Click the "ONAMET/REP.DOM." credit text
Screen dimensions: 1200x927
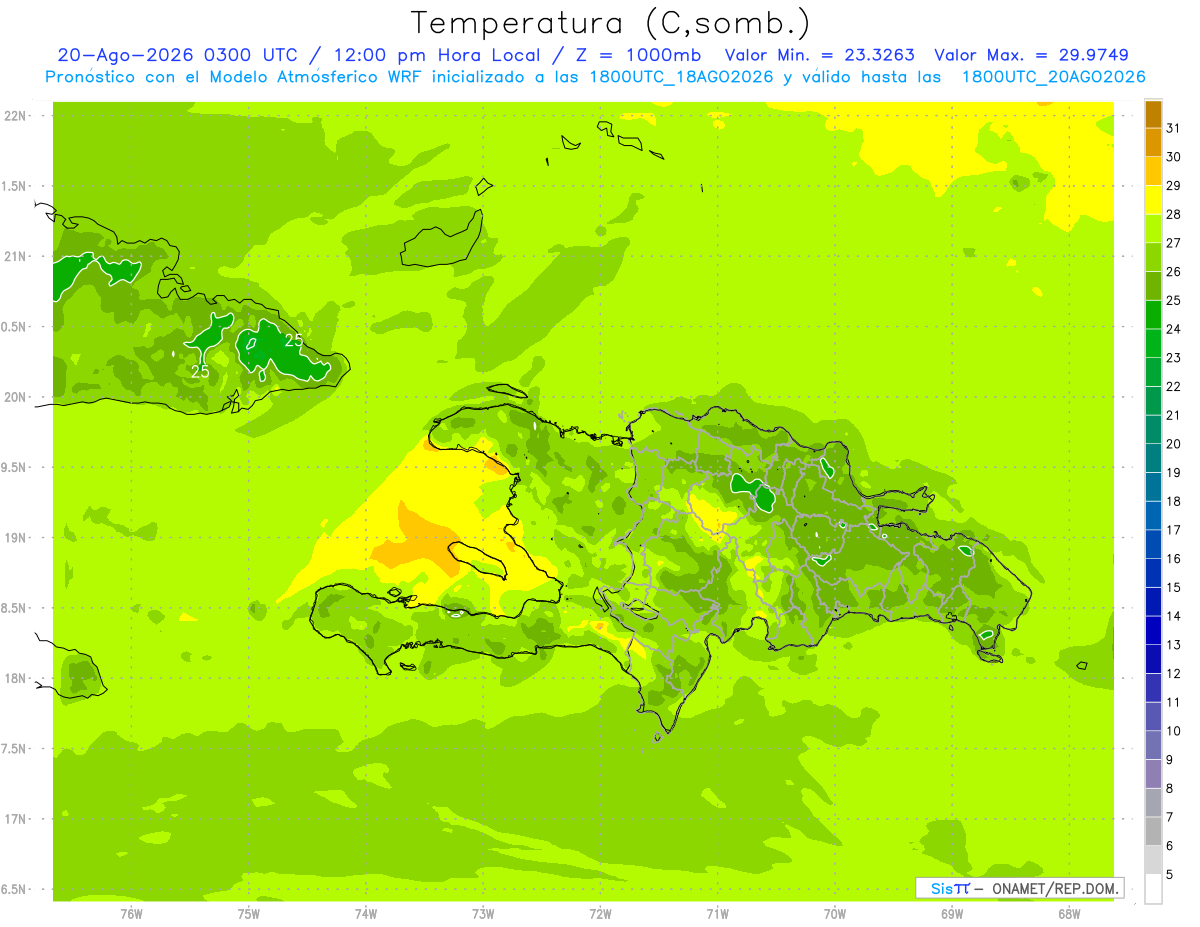tap(1055, 888)
